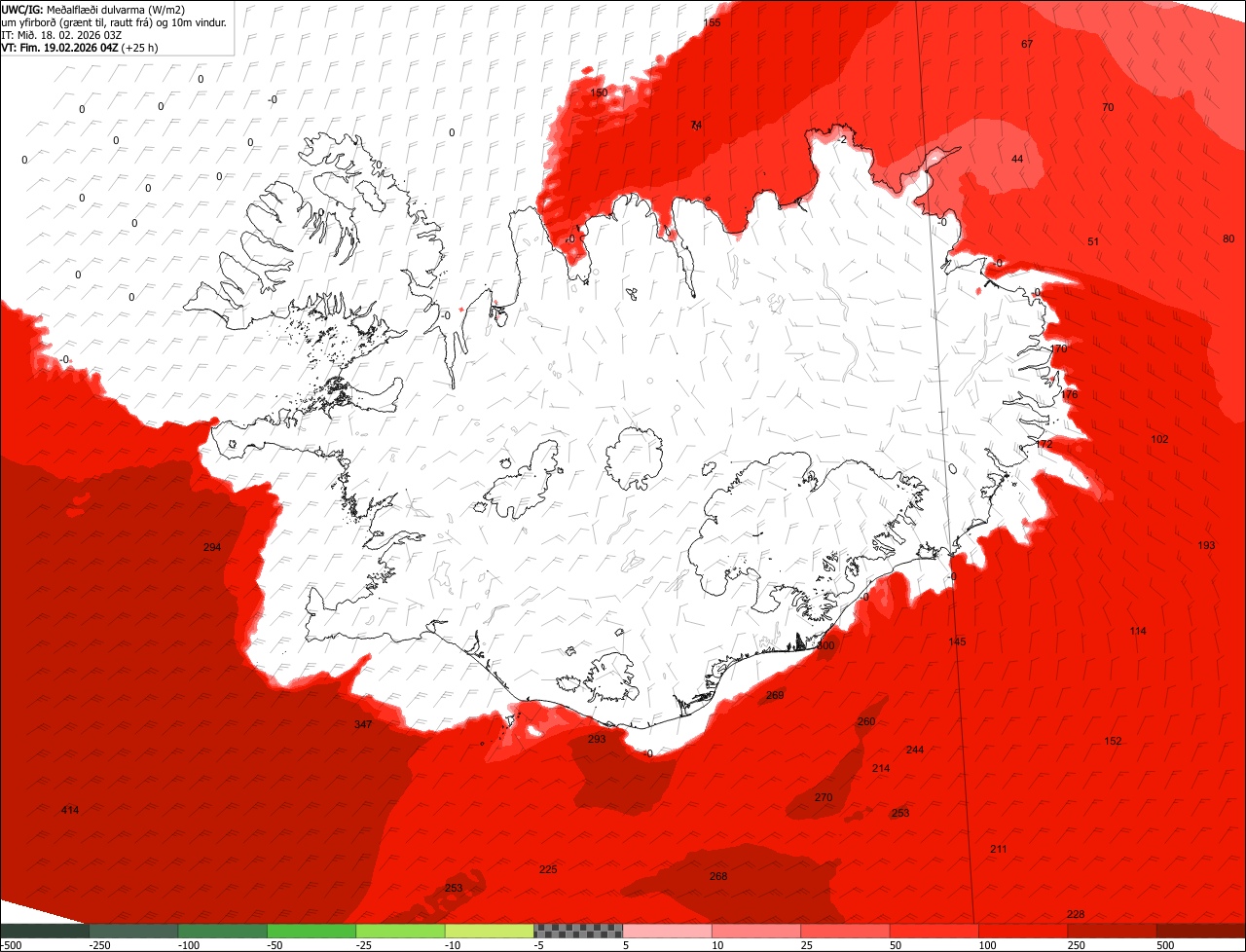
Task: Click the checkered swatch between -5 and 5
Action: pos(578,931)
